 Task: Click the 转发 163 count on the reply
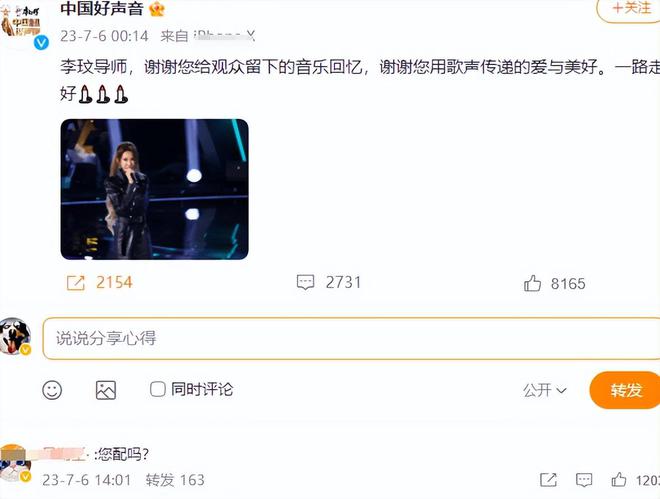175,480
